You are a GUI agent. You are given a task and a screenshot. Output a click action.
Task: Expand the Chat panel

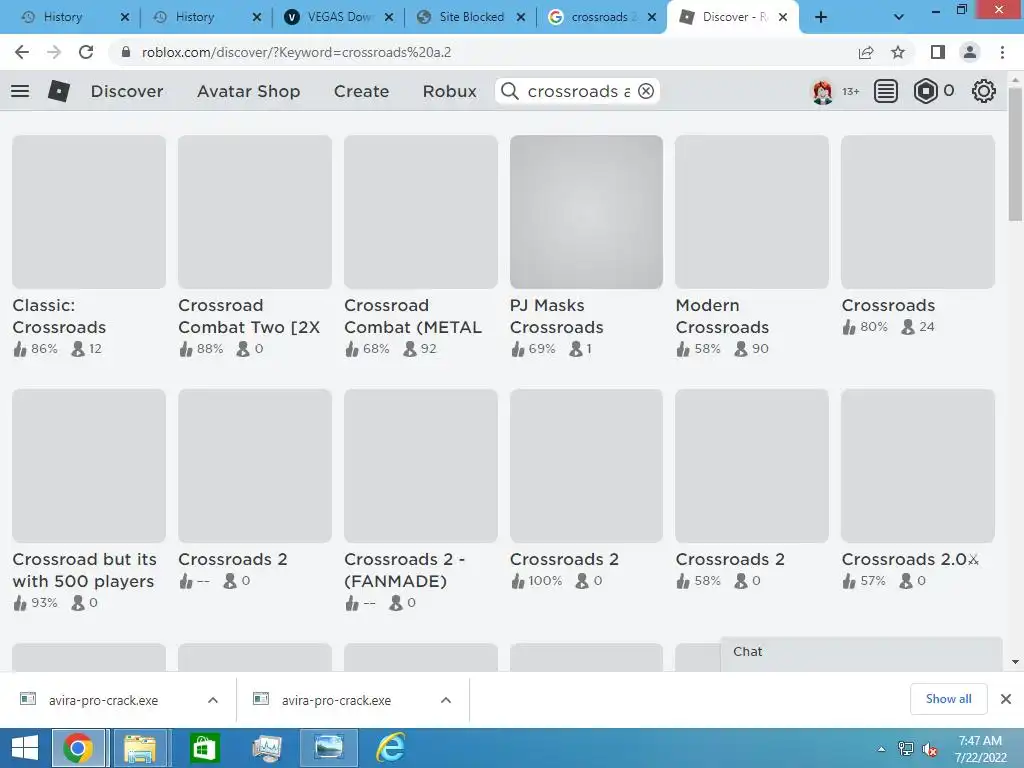coord(861,652)
